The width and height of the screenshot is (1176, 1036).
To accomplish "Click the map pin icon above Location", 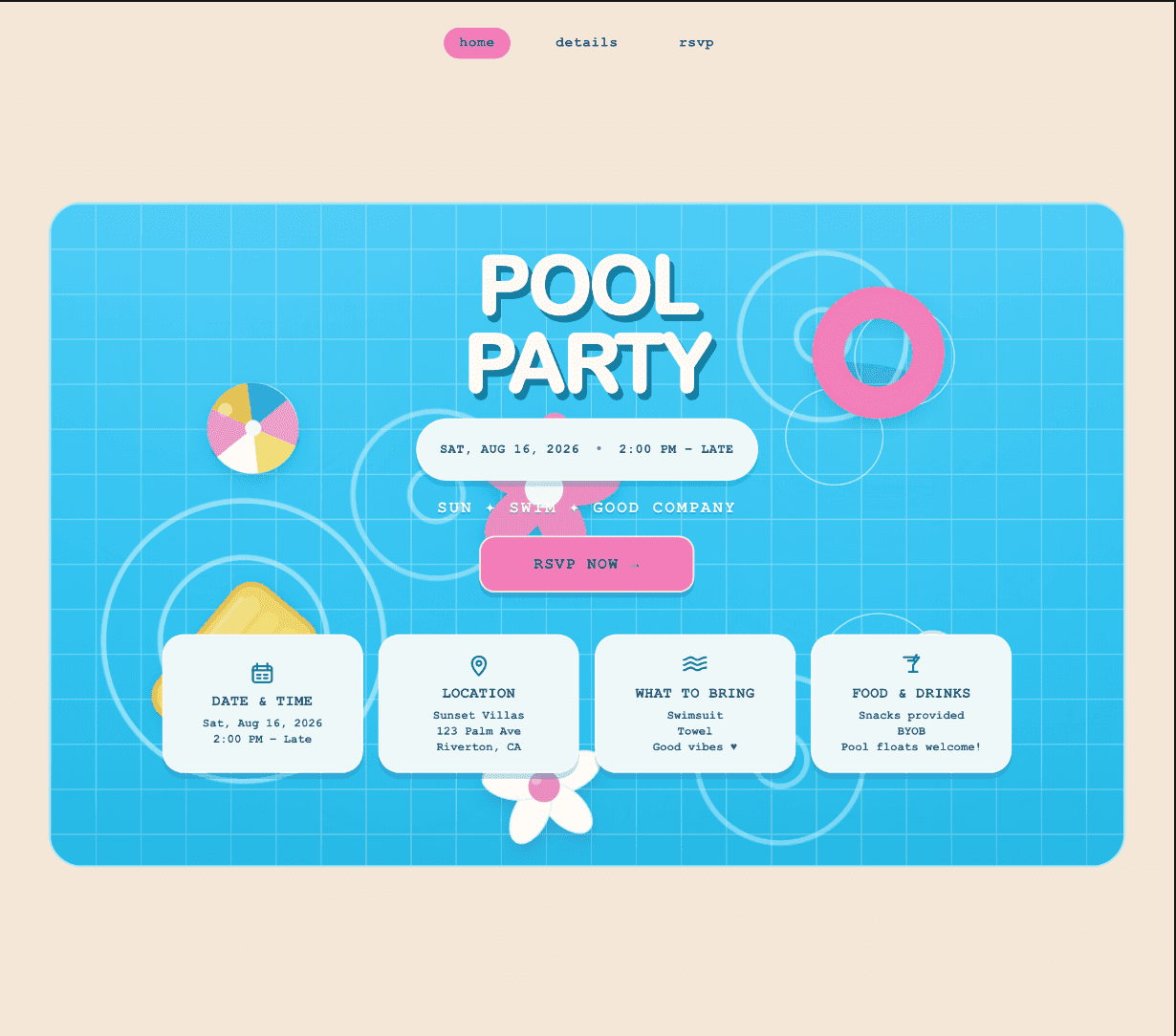I will coord(479,665).
